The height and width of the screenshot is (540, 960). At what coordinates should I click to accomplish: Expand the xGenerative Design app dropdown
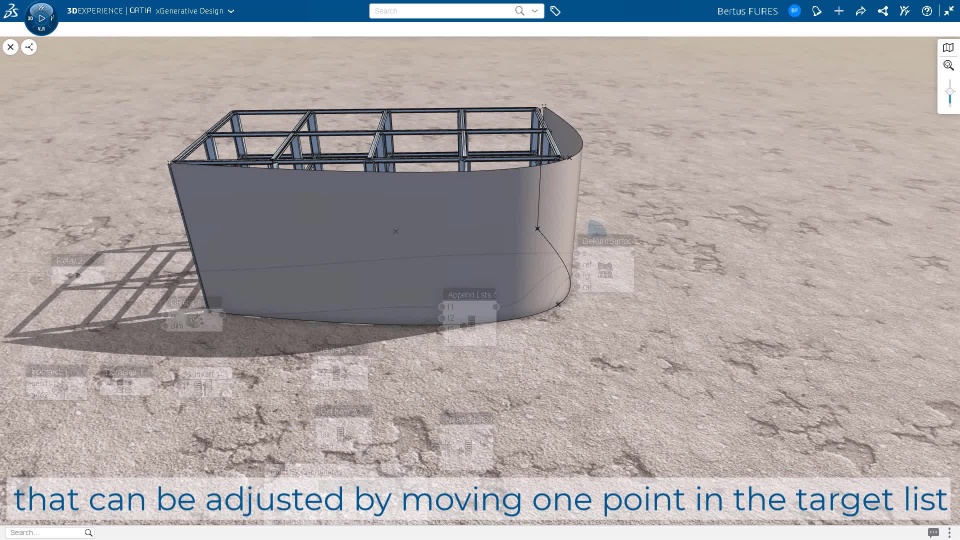[x=231, y=11]
